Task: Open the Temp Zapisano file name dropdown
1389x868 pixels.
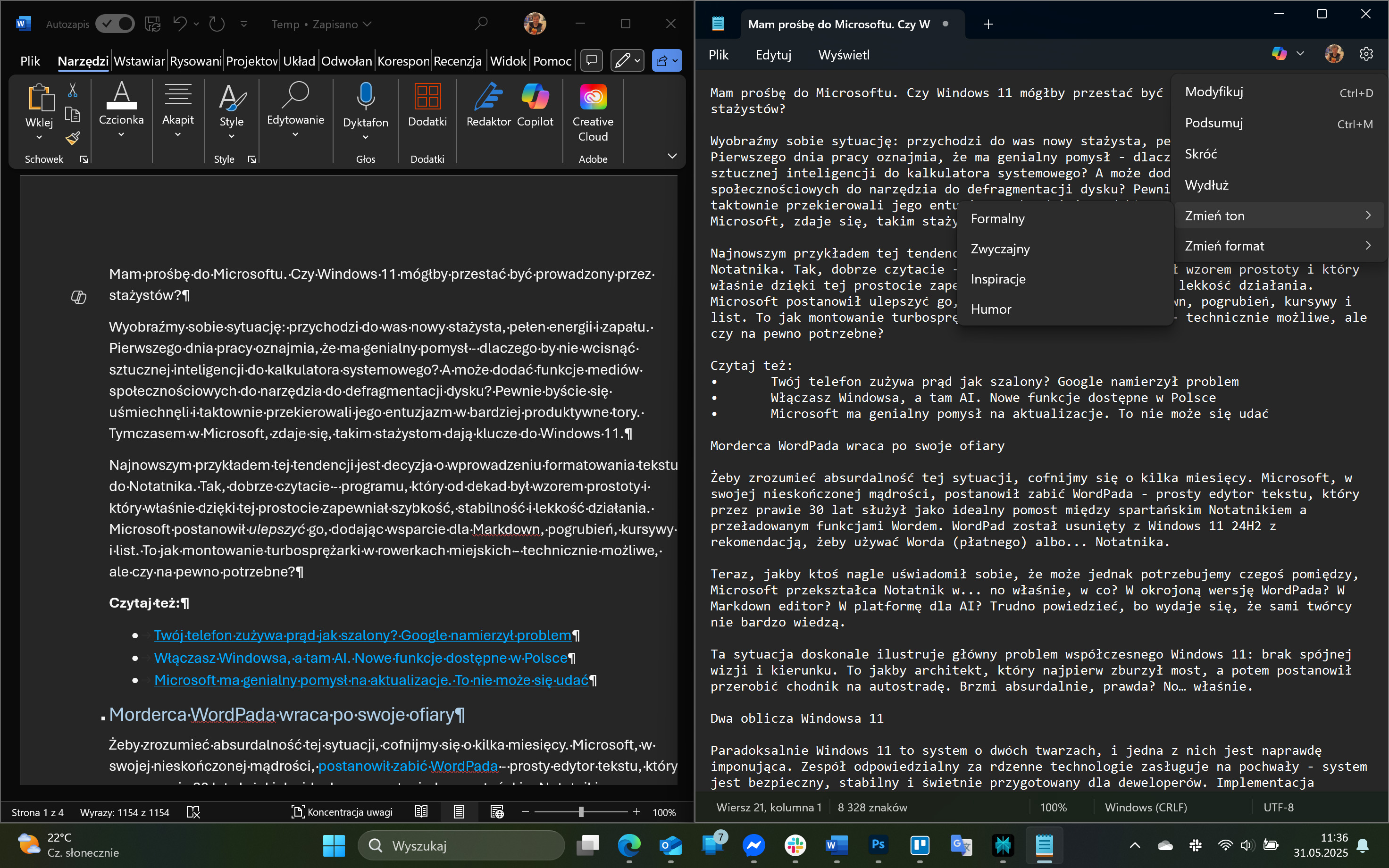Action: [x=321, y=24]
